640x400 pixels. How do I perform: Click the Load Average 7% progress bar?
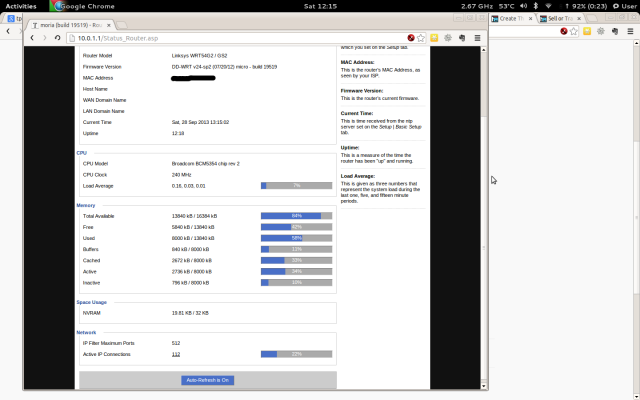point(296,186)
